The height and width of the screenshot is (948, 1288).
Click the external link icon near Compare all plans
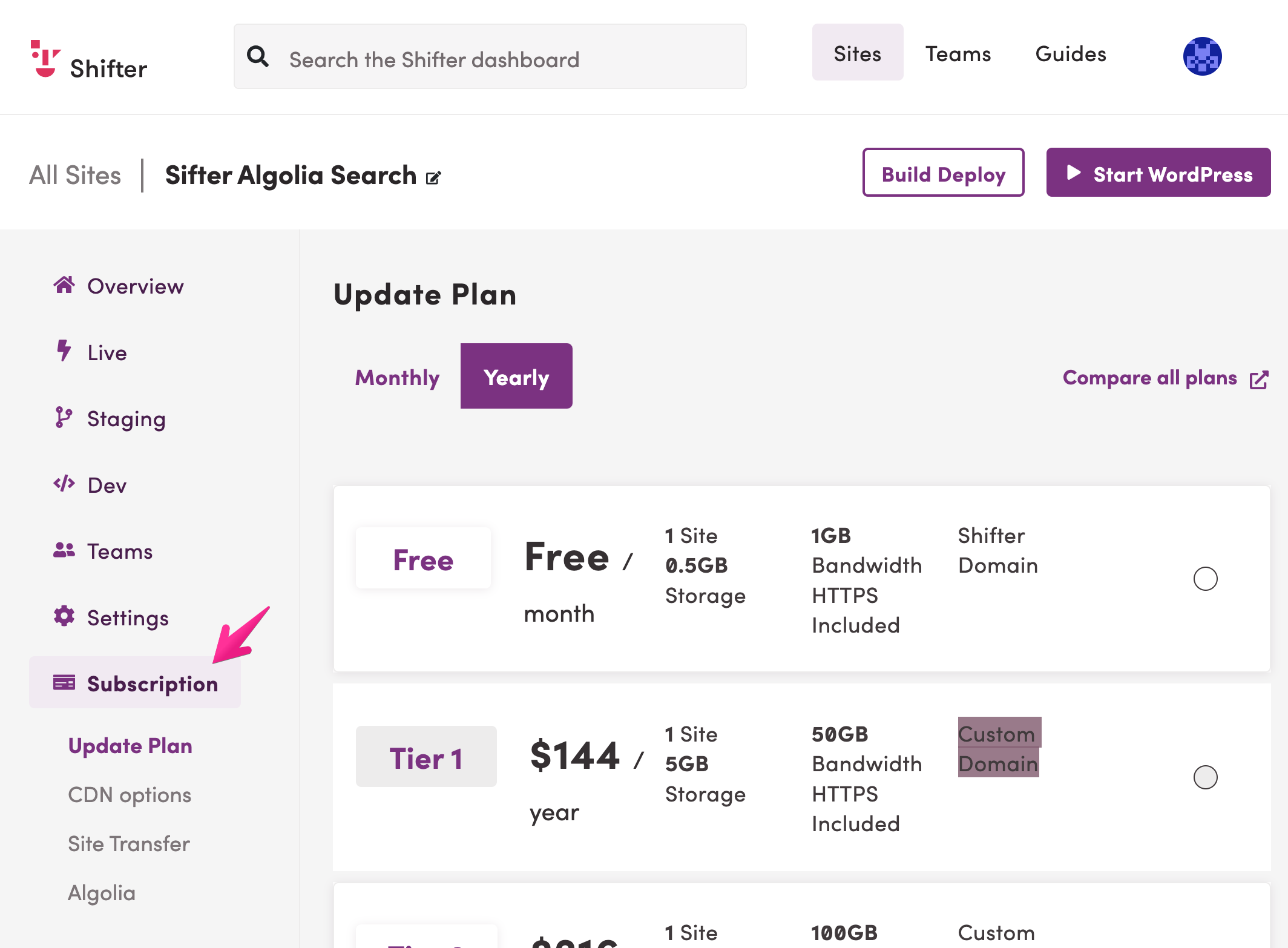point(1259,380)
